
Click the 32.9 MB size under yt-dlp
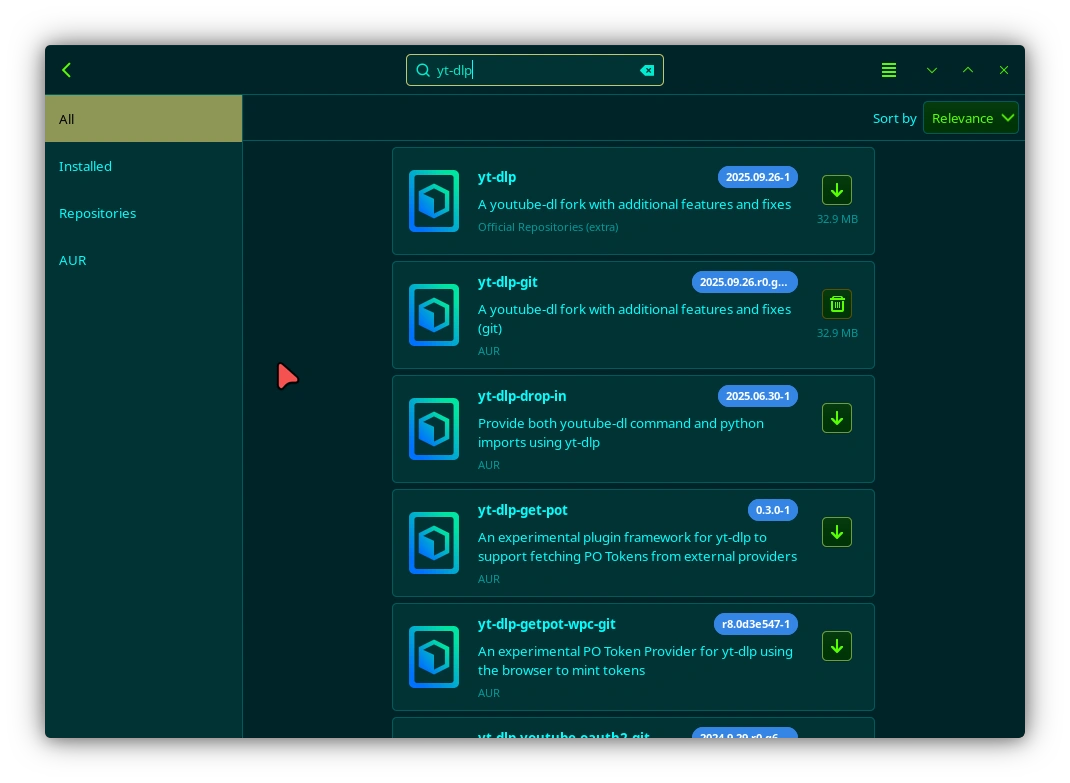837,219
